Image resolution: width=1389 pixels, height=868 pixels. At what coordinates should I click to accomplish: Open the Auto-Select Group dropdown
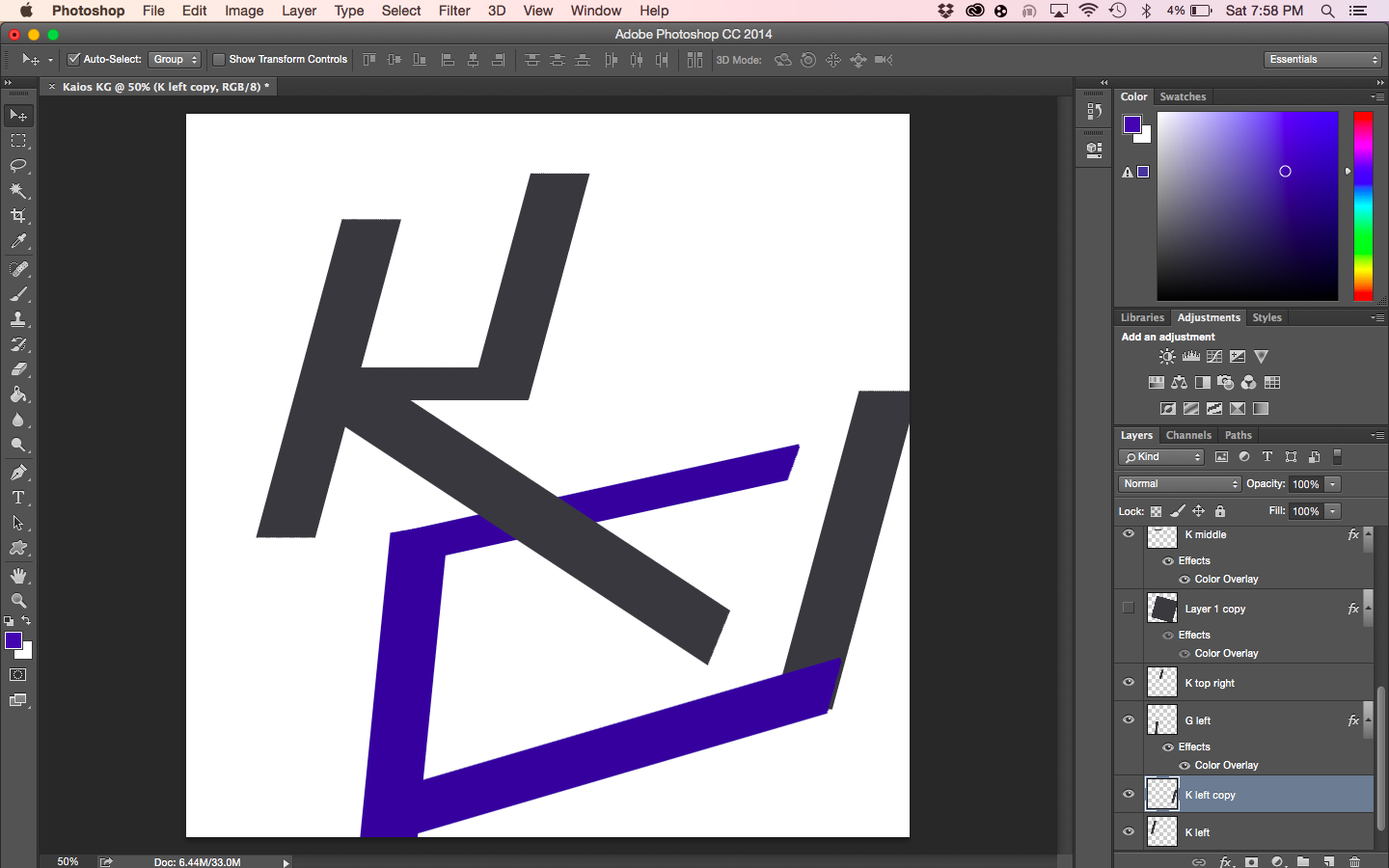coord(175,60)
